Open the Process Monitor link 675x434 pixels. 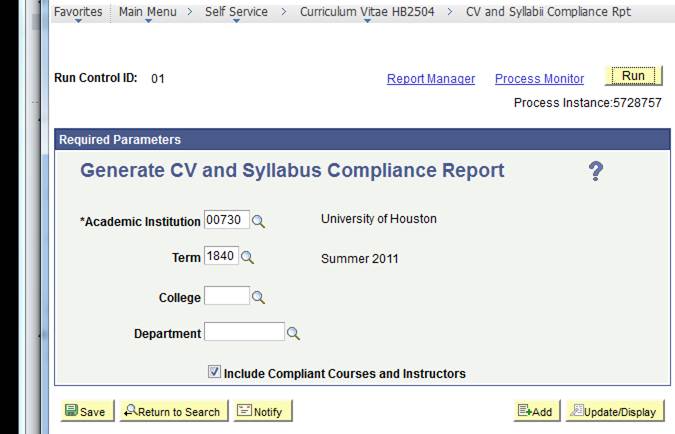tap(539, 79)
